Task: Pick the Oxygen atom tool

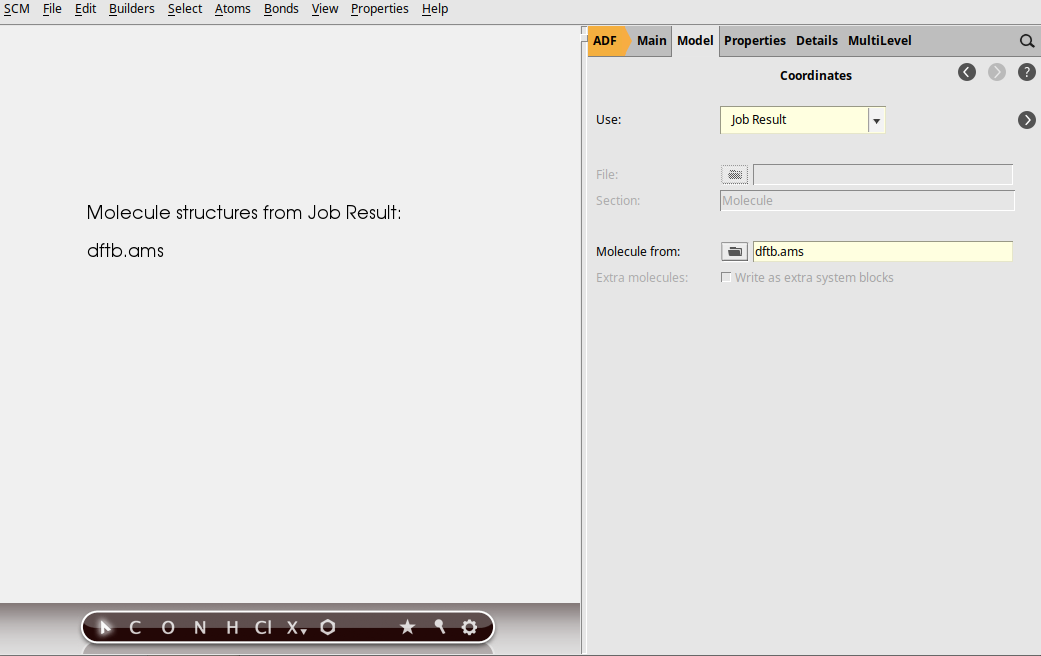Action: pyautogui.click(x=167, y=628)
